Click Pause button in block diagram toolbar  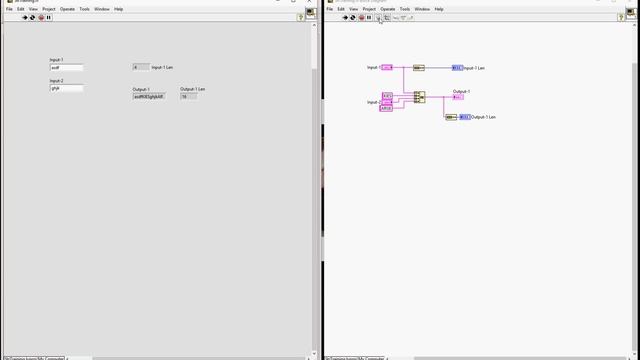coord(369,18)
